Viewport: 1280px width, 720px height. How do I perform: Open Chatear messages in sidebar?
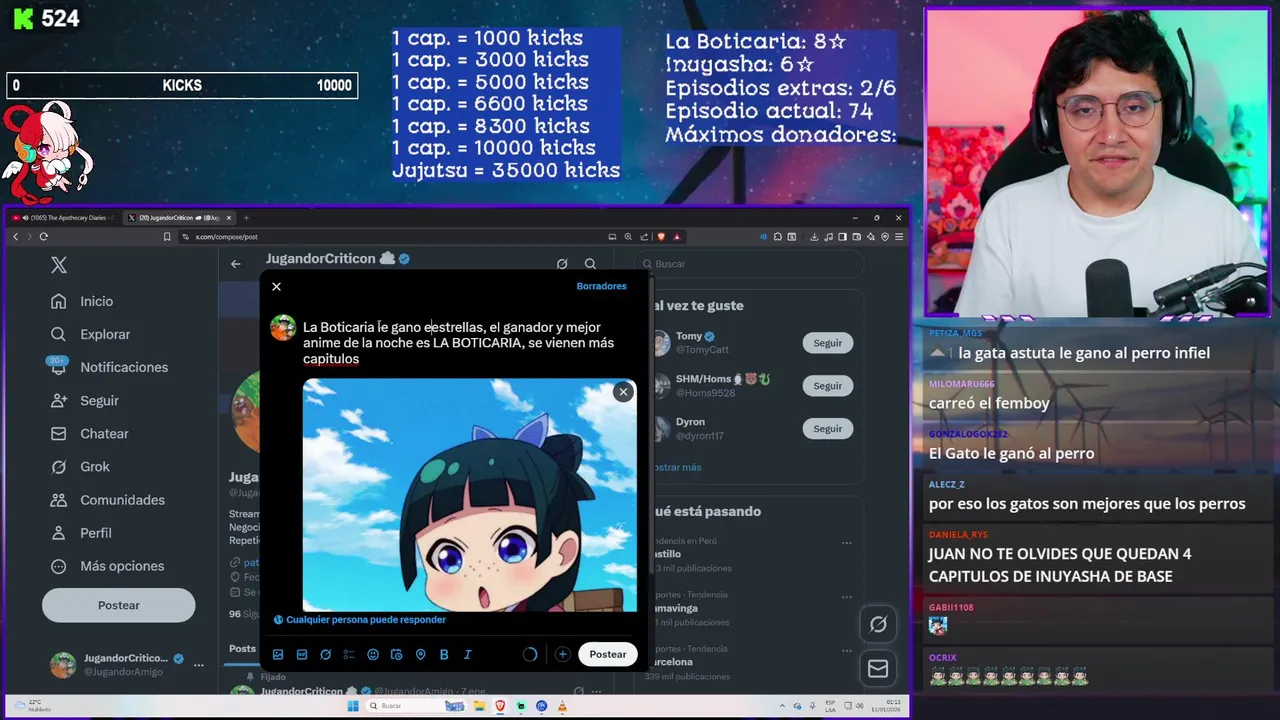(92, 433)
